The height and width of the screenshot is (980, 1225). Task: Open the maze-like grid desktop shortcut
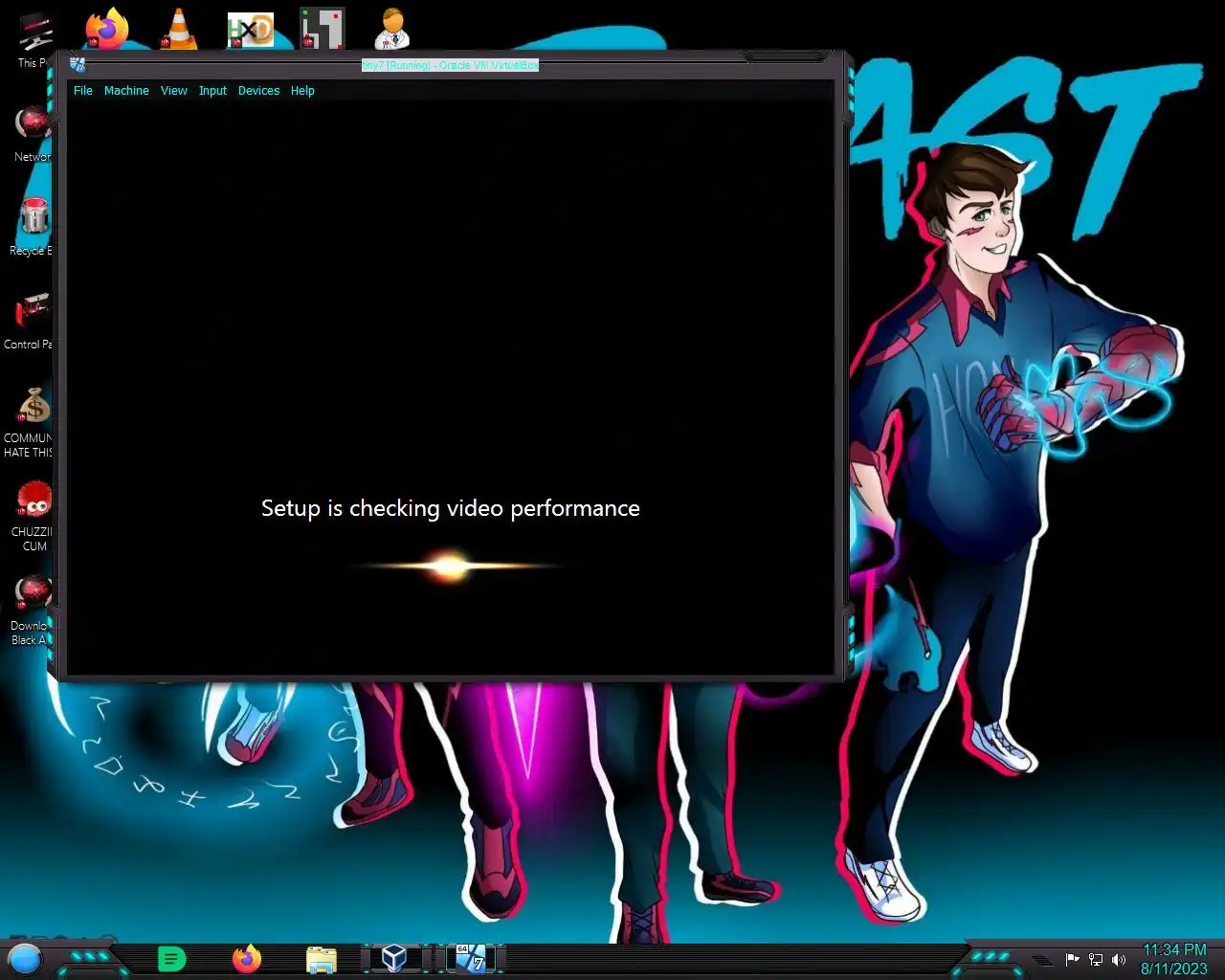[x=323, y=29]
